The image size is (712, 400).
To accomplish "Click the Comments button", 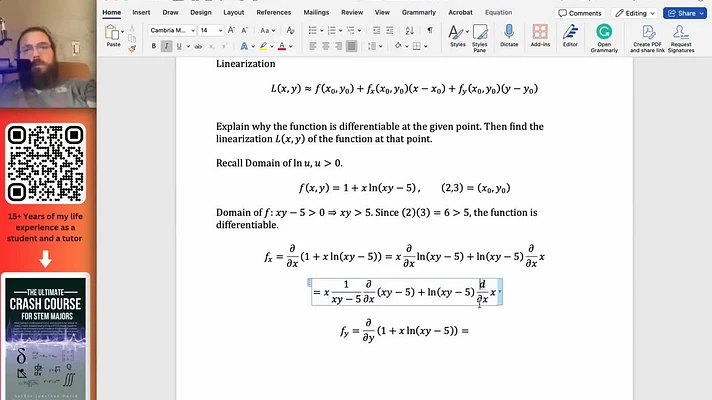I will [579, 13].
